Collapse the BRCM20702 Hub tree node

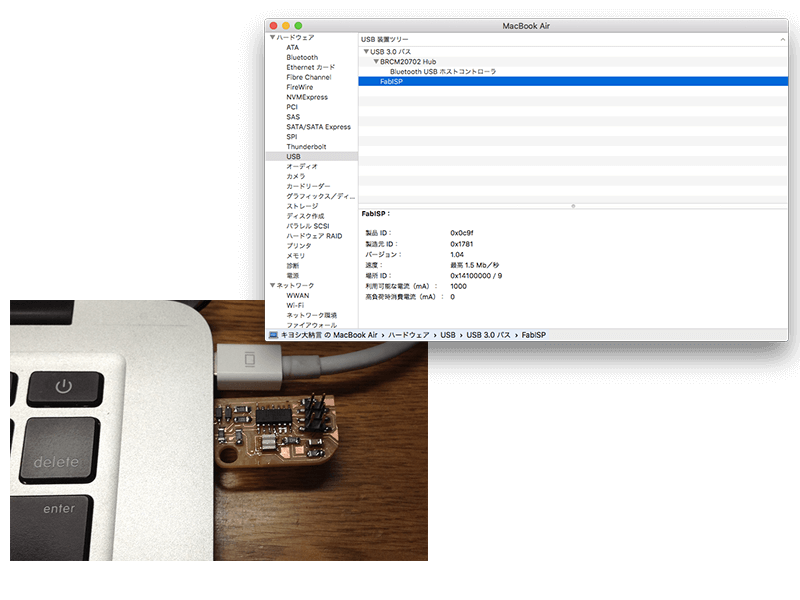coord(376,61)
